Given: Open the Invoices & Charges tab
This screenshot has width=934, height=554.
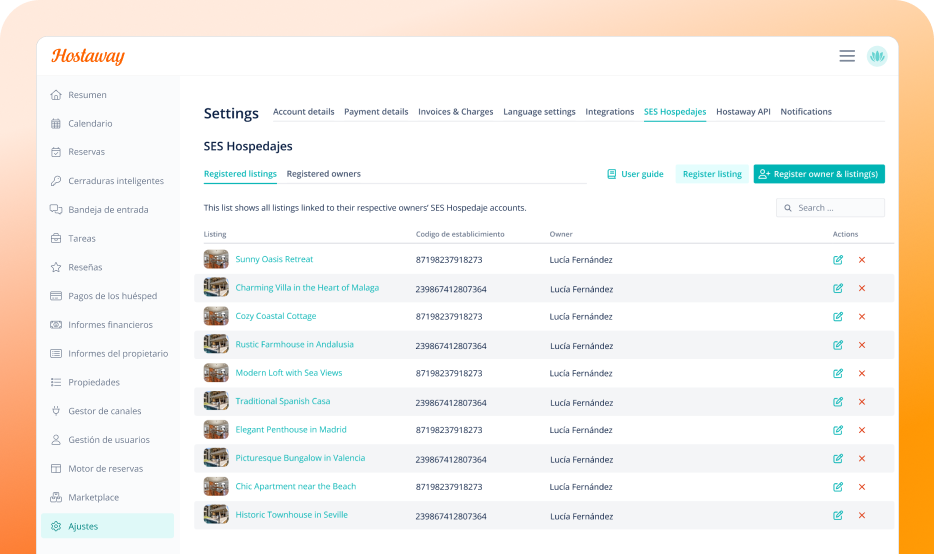Looking at the screenshot, I should coord(456,111).
